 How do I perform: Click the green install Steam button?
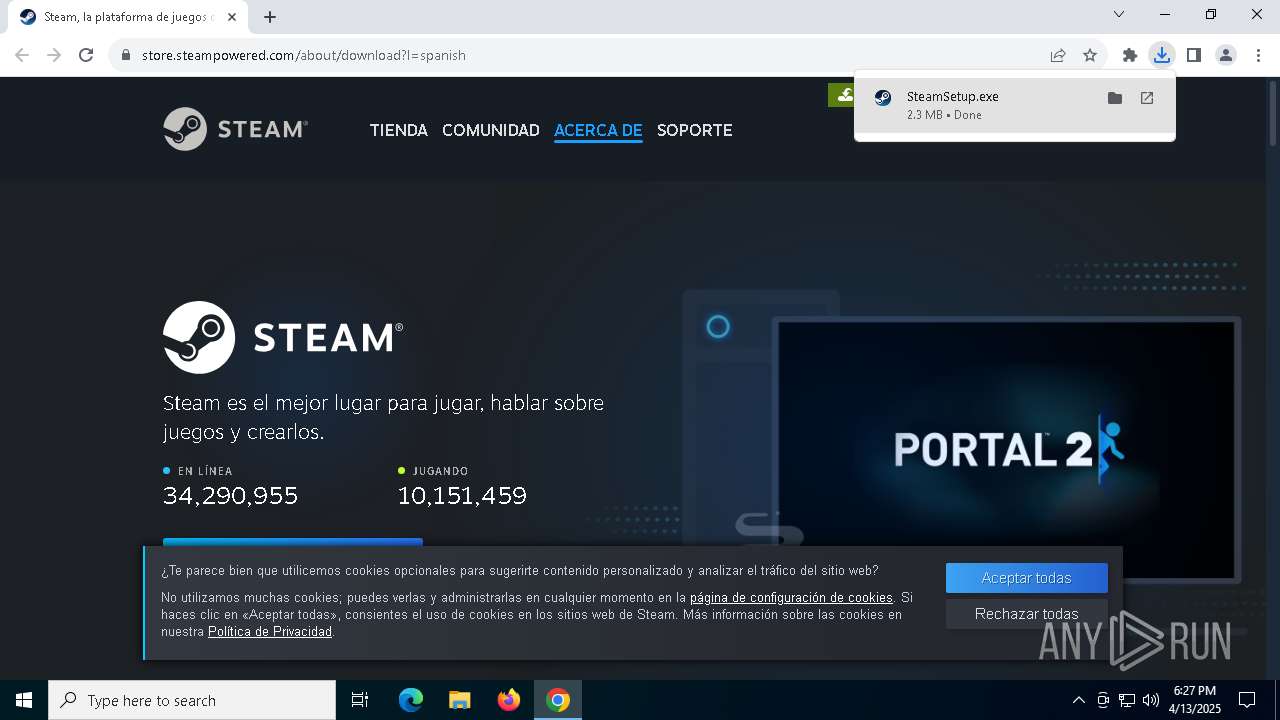point(842,95)
